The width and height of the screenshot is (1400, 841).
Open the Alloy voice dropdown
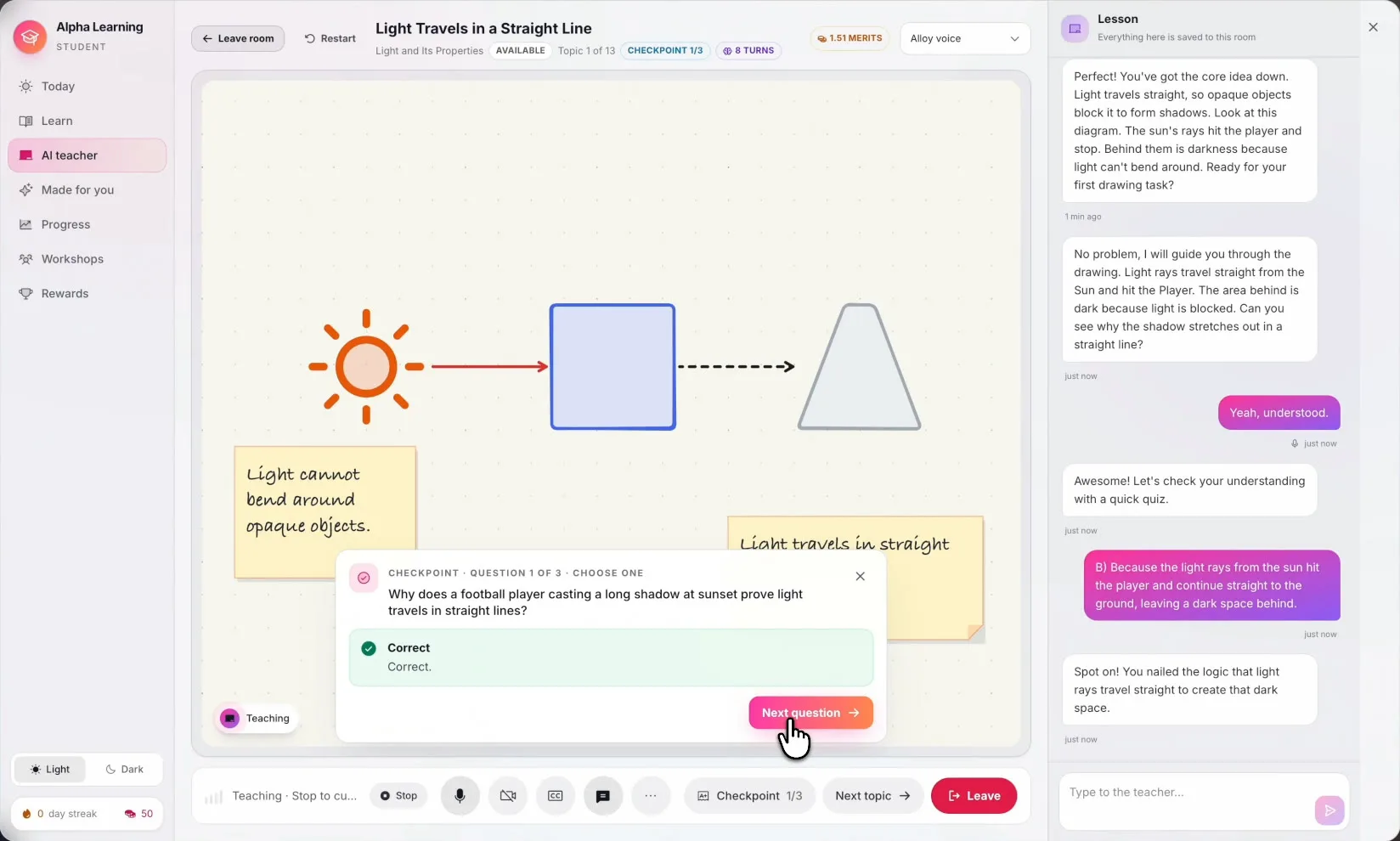[964, 38]
